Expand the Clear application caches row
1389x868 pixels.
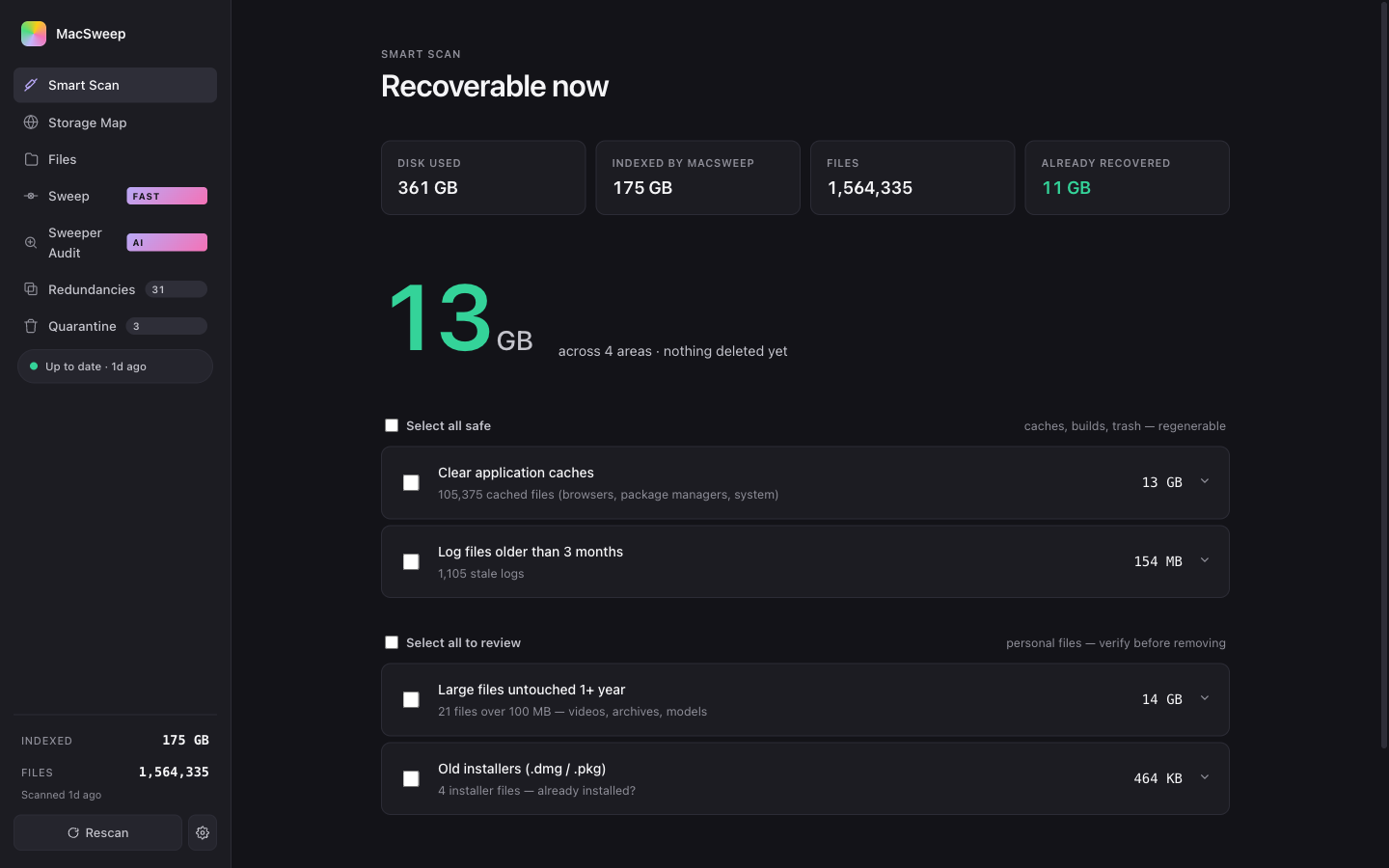point(1205,481)
